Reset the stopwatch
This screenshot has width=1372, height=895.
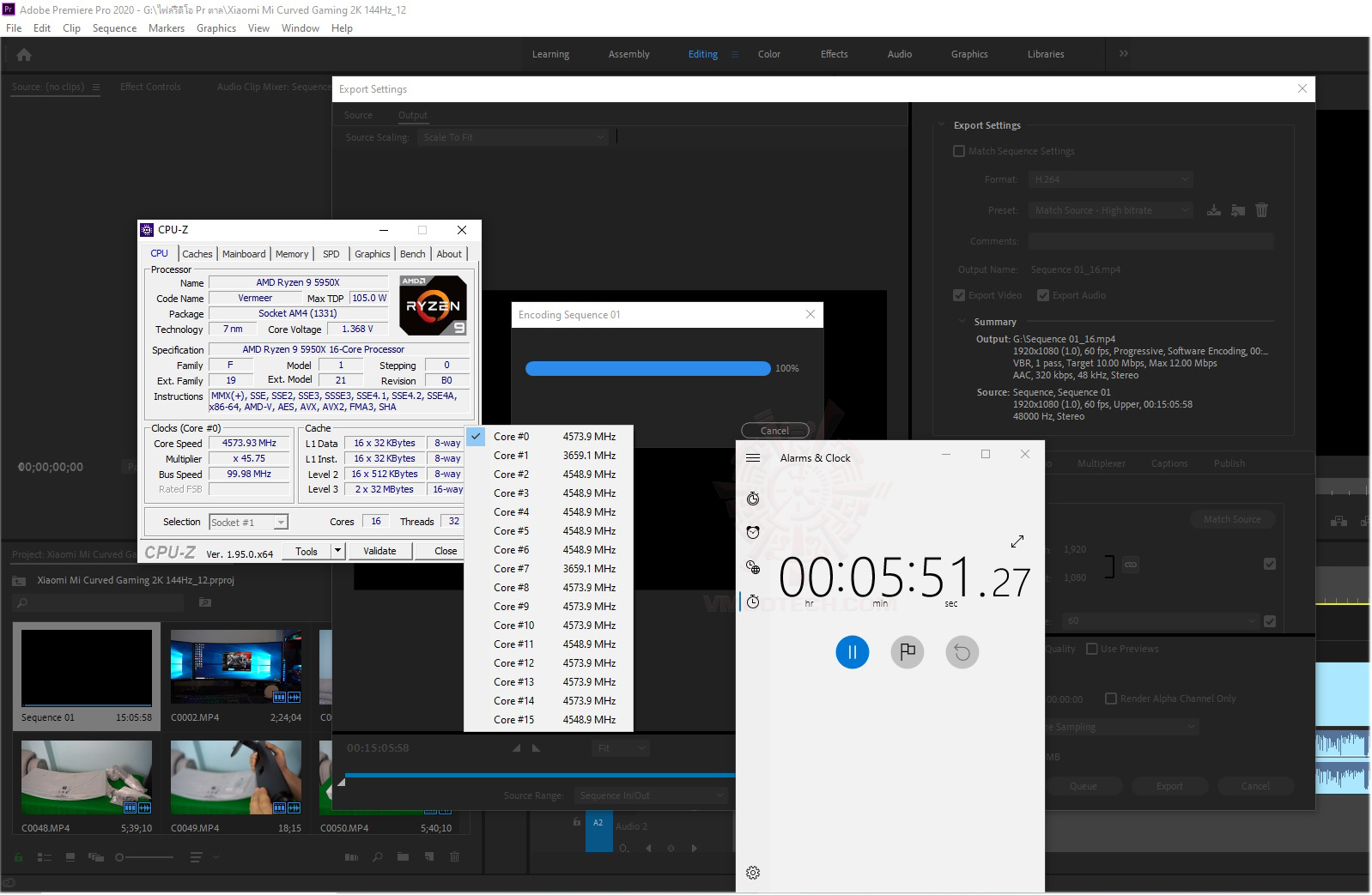(962, 652)
